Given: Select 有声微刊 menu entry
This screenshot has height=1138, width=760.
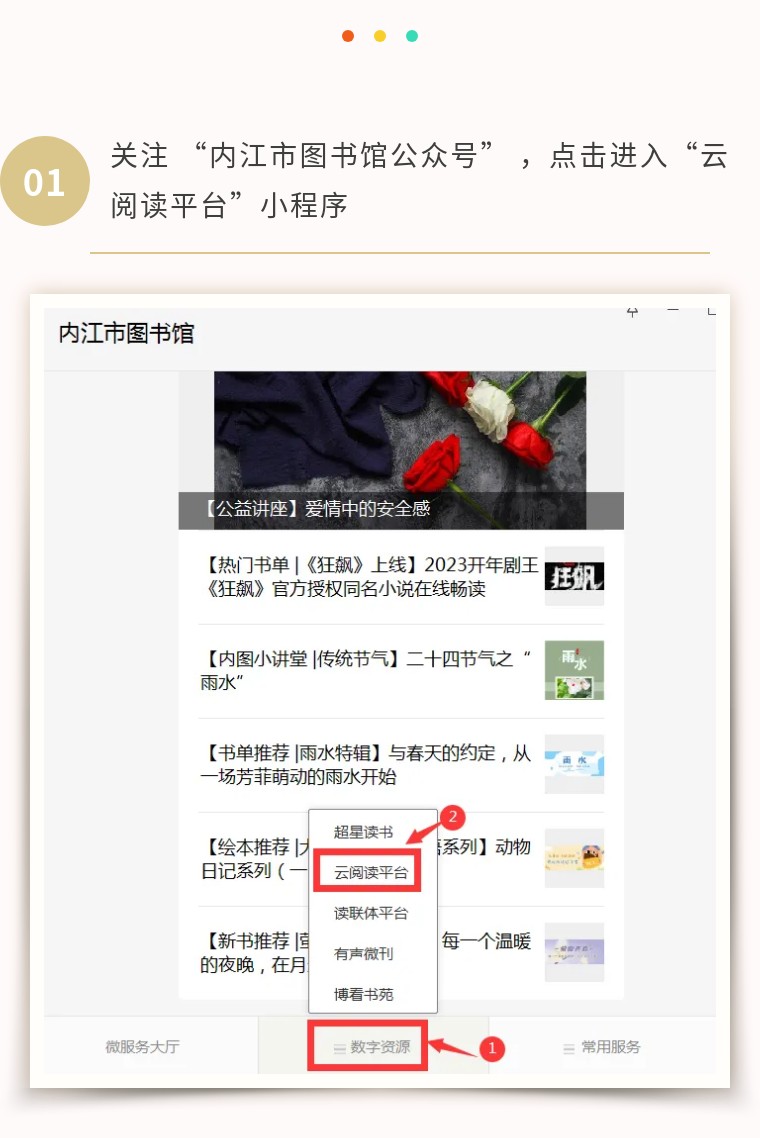Looking at the screenshot, I should [x=364, y=954].
